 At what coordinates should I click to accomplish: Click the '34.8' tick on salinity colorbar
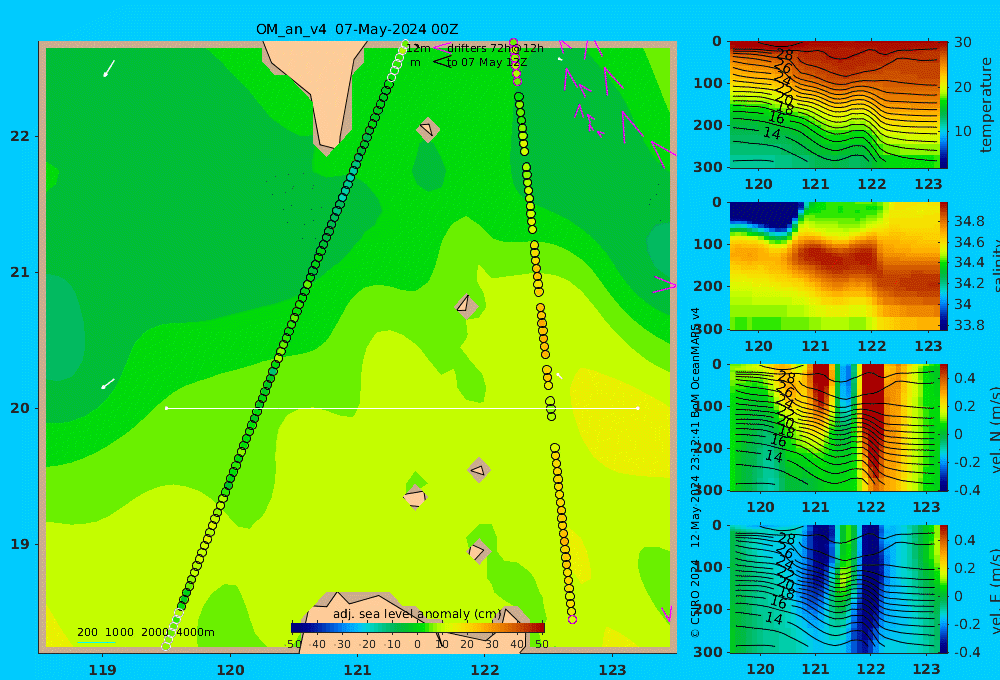pos(969,221)
